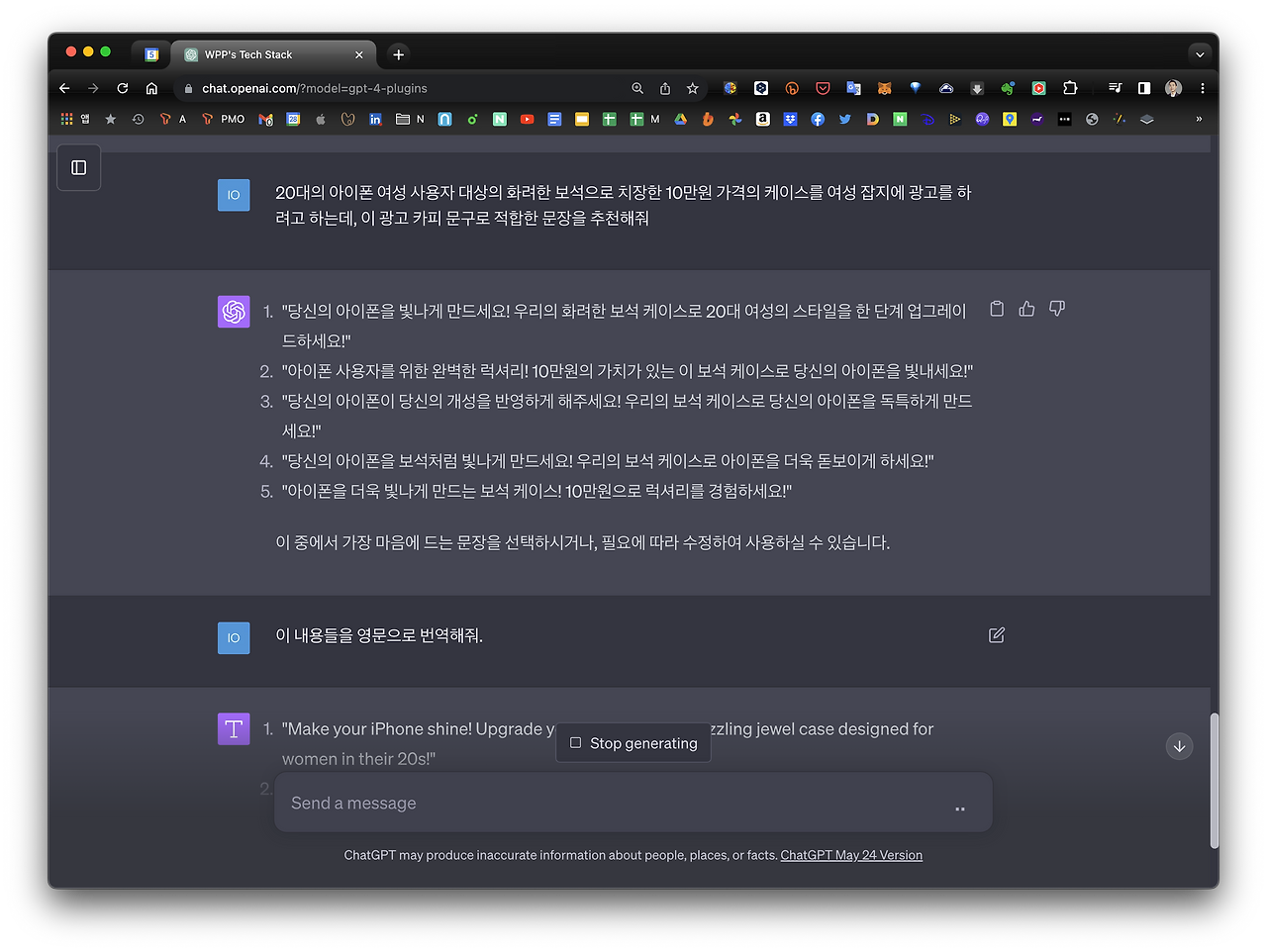Save the page to Pocket

[x=823, y=88]
